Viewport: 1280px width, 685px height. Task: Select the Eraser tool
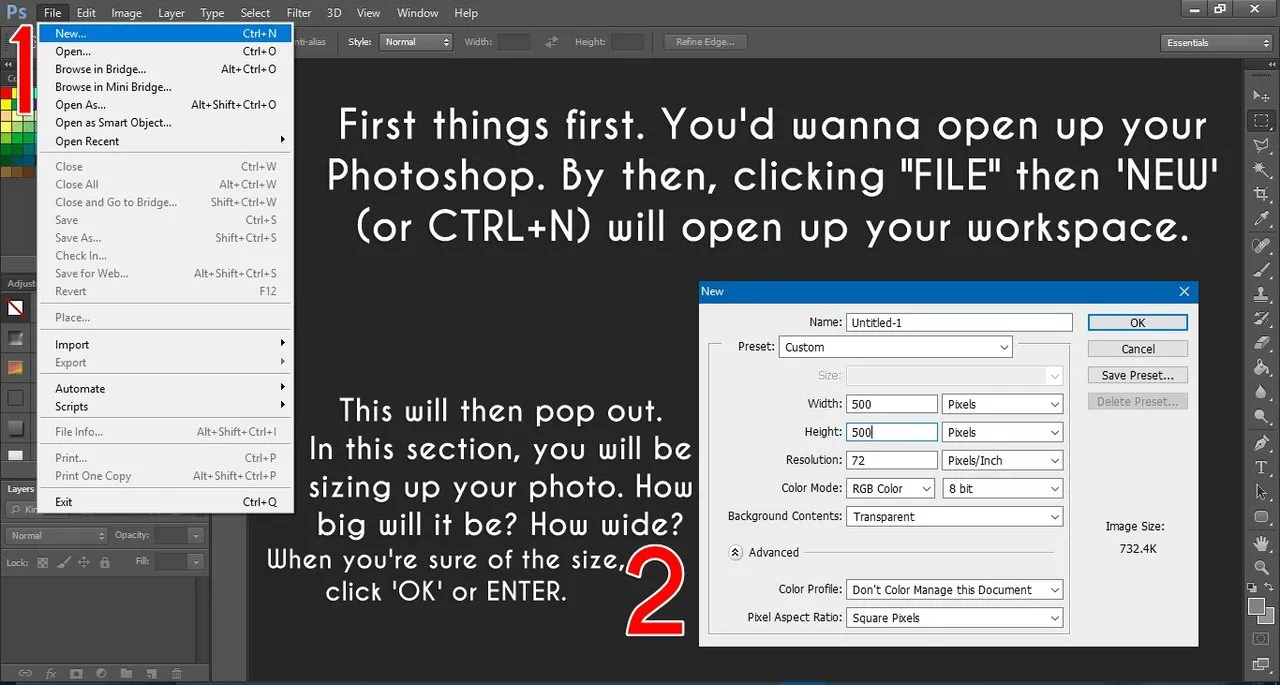click(x=1261, y=343)
